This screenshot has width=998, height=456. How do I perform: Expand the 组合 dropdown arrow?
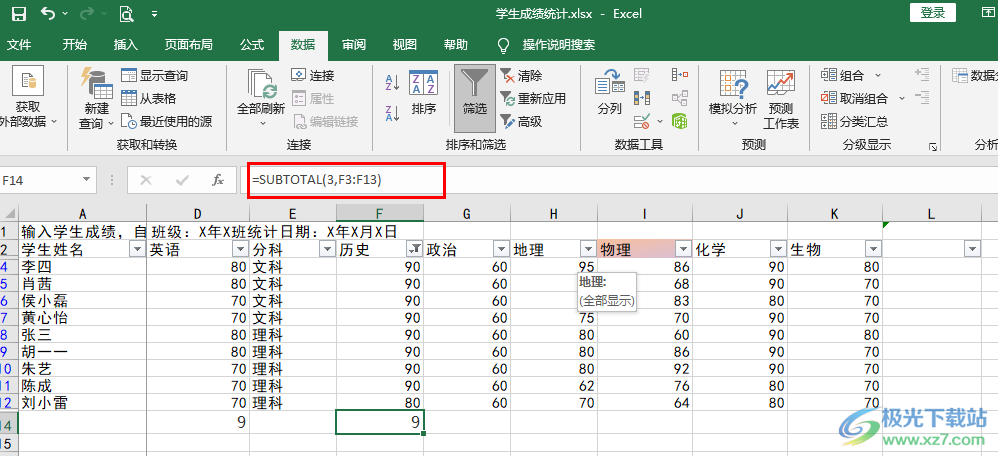[878, 76]
